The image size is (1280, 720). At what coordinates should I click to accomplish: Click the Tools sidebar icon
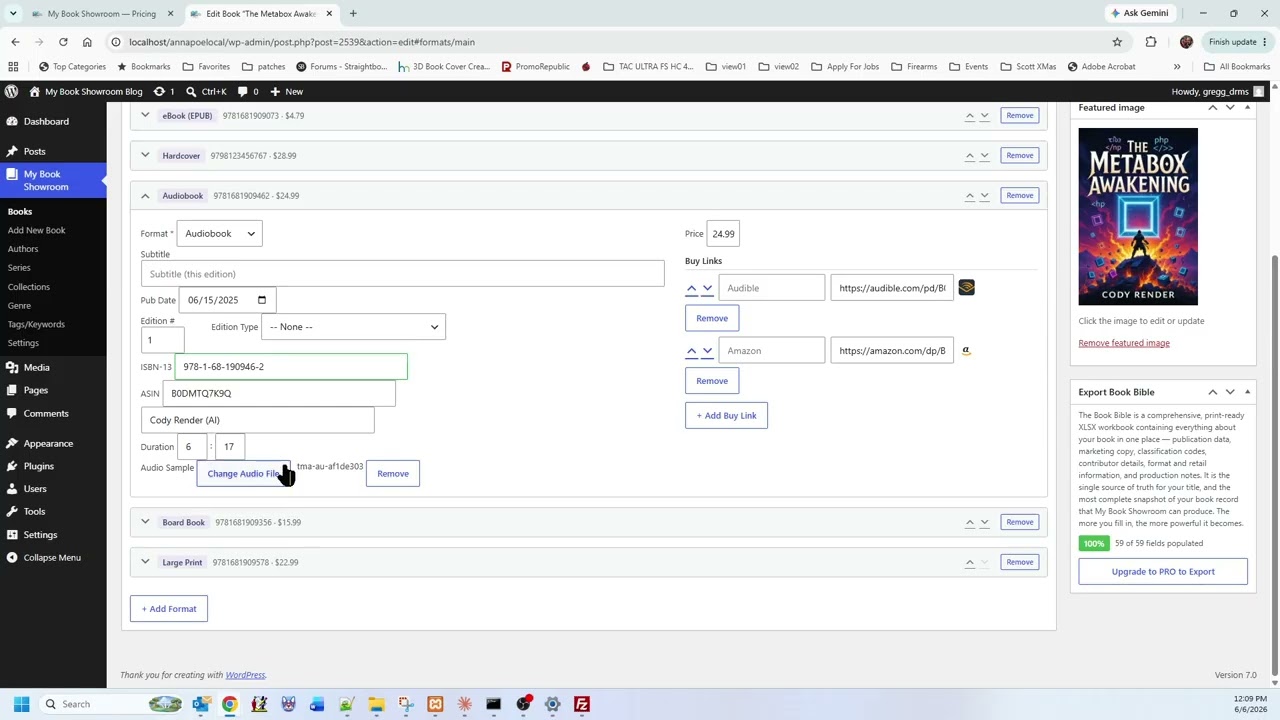(x=11, y=511)
